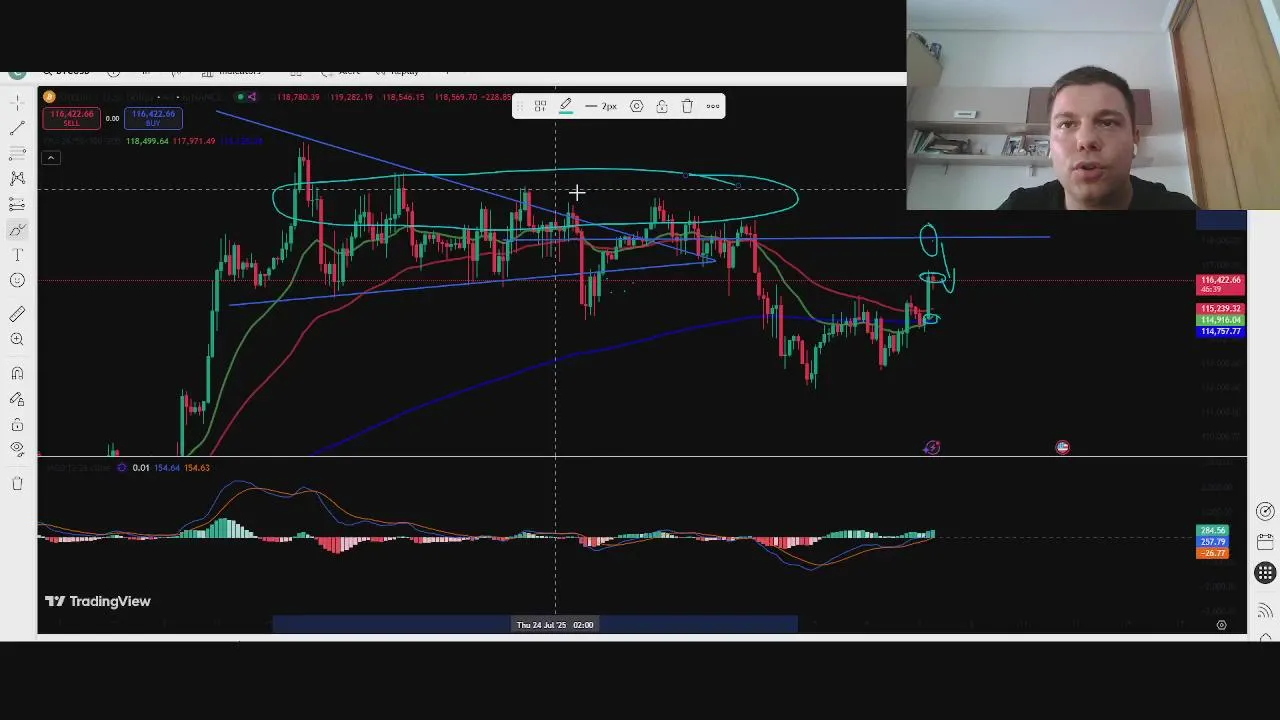Click the MACD value 154.64
The width and height of the screenshot is (1280, 720).
(x=167, y=467)
